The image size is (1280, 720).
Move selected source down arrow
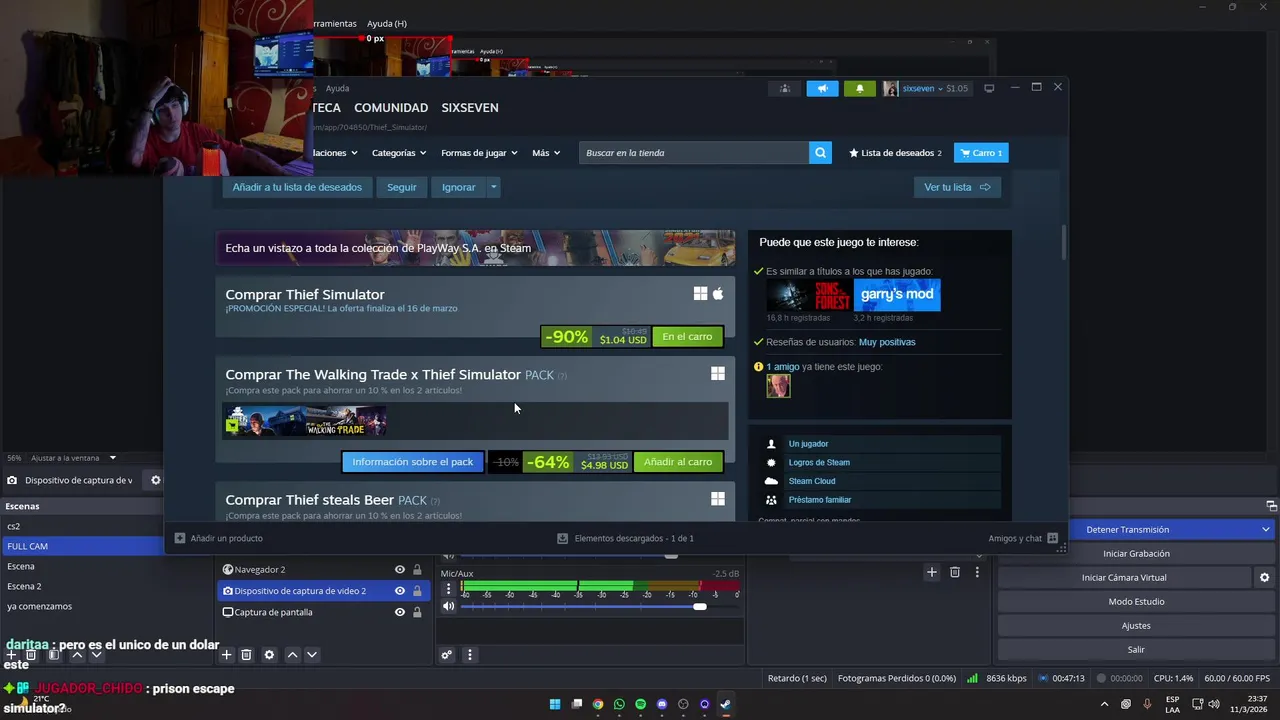tap(312, 655)
